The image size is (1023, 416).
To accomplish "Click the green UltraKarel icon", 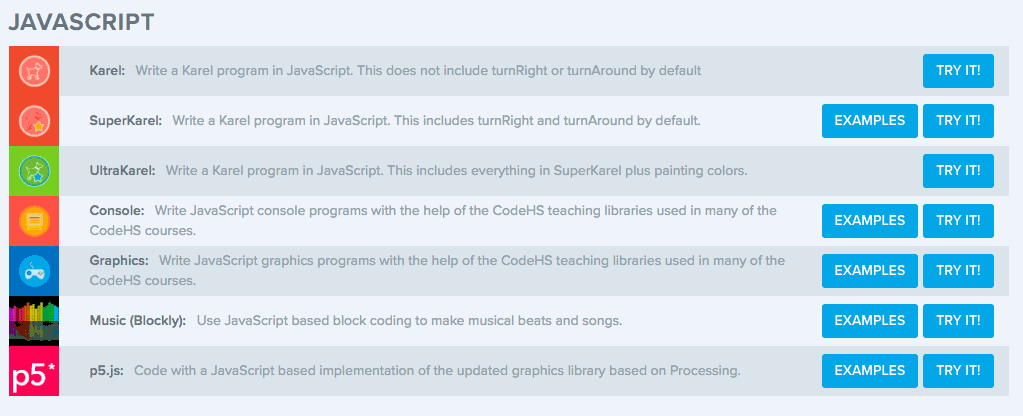I will point(33,171).
